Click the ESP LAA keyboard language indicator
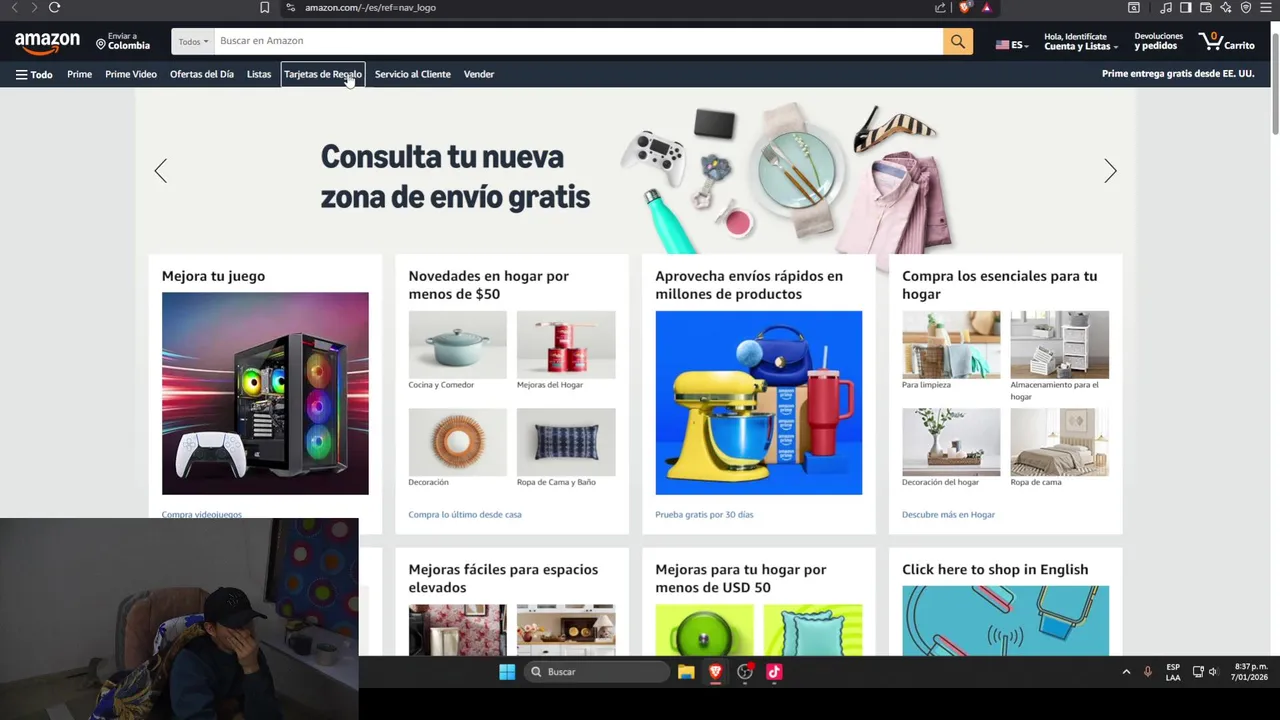The image size is (1280, 720). (x=1173, y=672)
